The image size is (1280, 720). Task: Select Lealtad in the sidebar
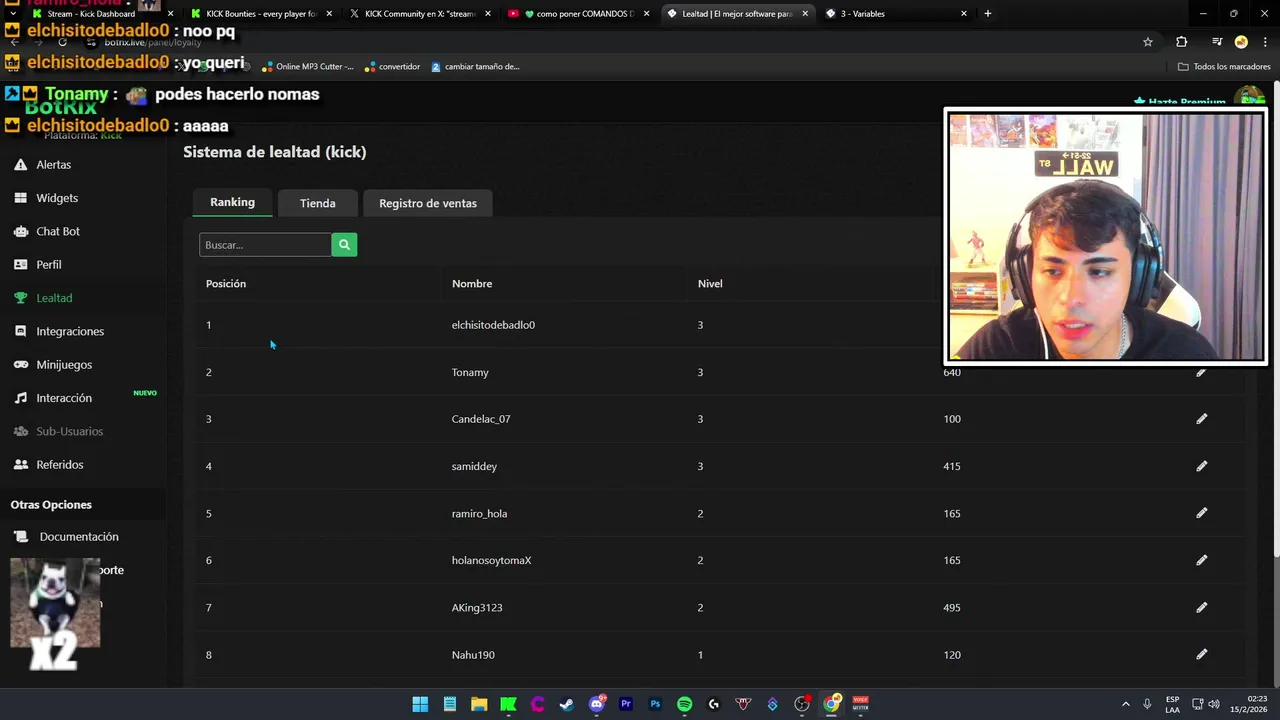coord(54,298)
